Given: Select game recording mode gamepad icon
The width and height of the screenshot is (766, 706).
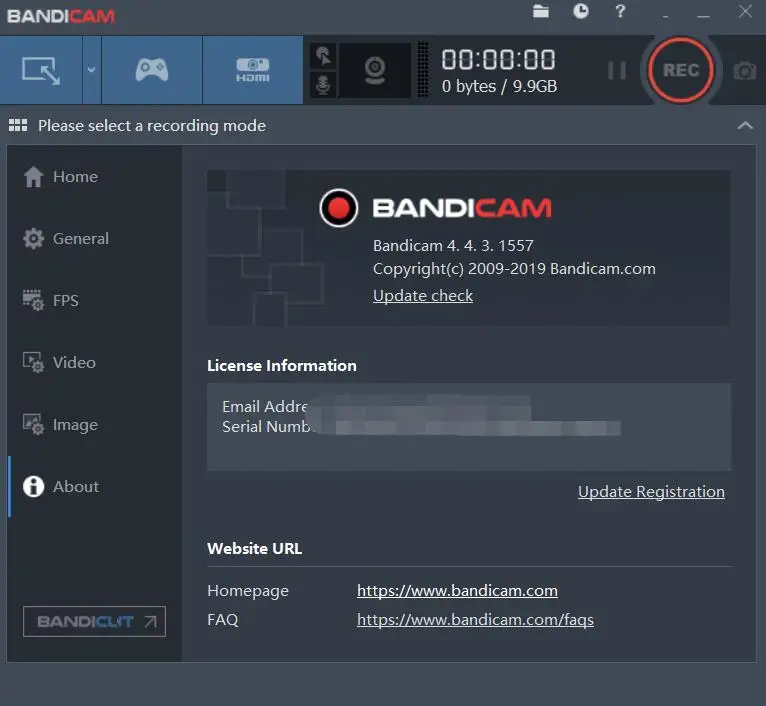Looking at the screenshot, I should point(152,70).
